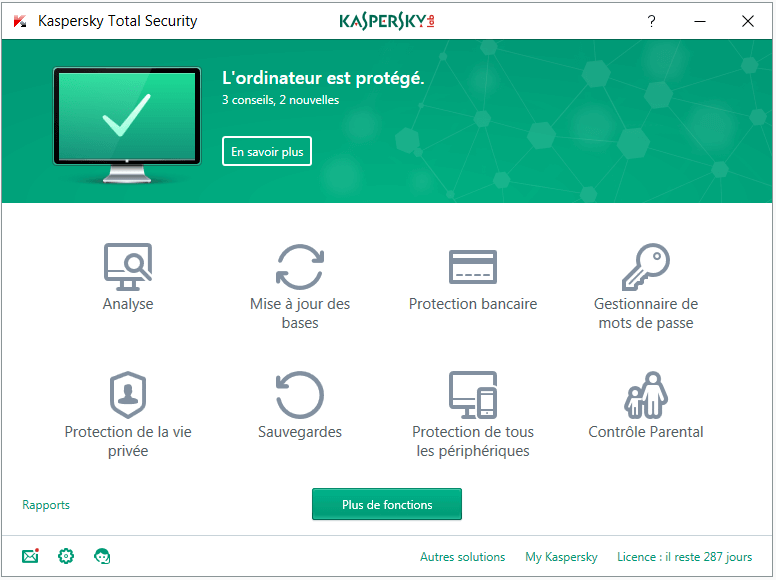Launch Mise à jour des bases update icon

pyautogui.click(x=300, y=267)
